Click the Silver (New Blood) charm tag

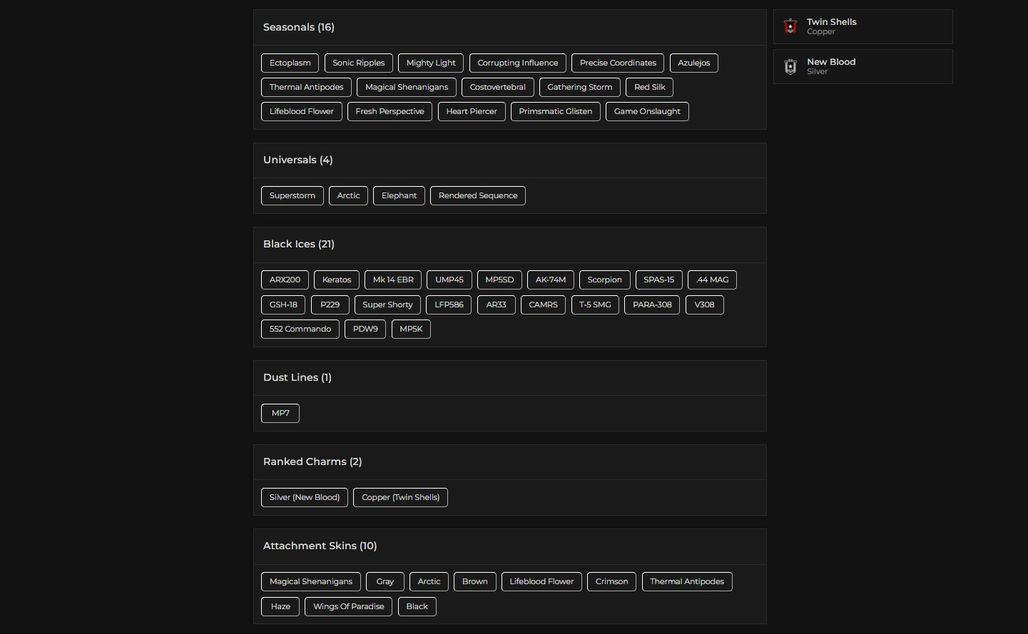[304, 498]
